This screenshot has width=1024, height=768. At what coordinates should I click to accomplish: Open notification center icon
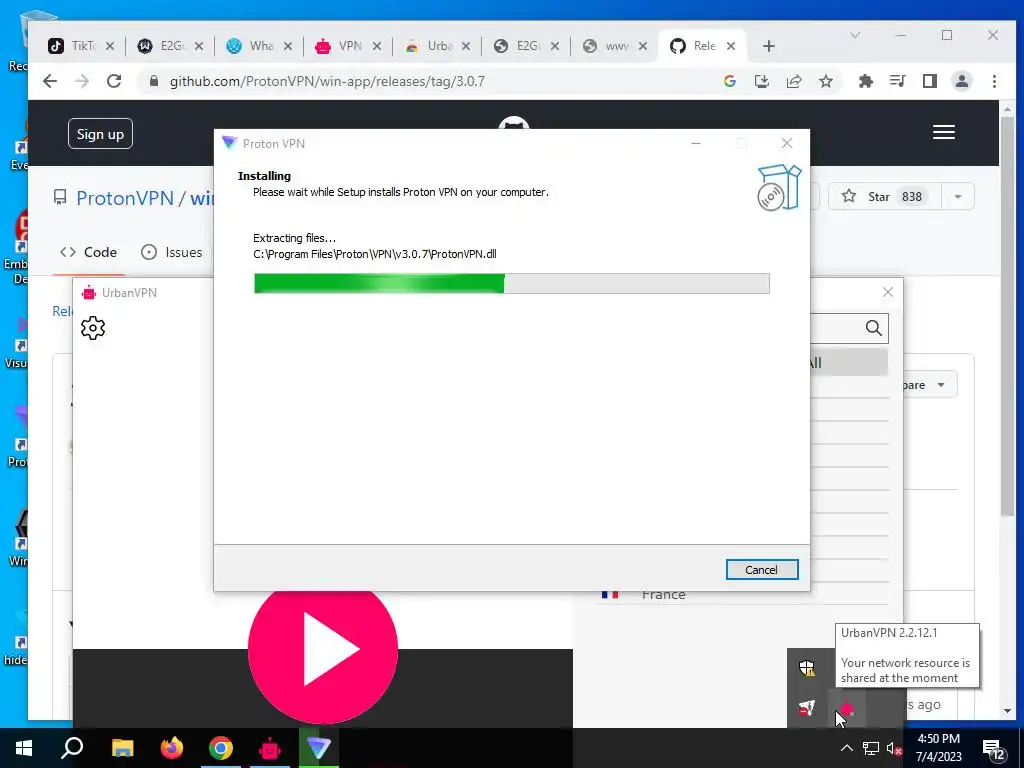(x=993, y=749)
